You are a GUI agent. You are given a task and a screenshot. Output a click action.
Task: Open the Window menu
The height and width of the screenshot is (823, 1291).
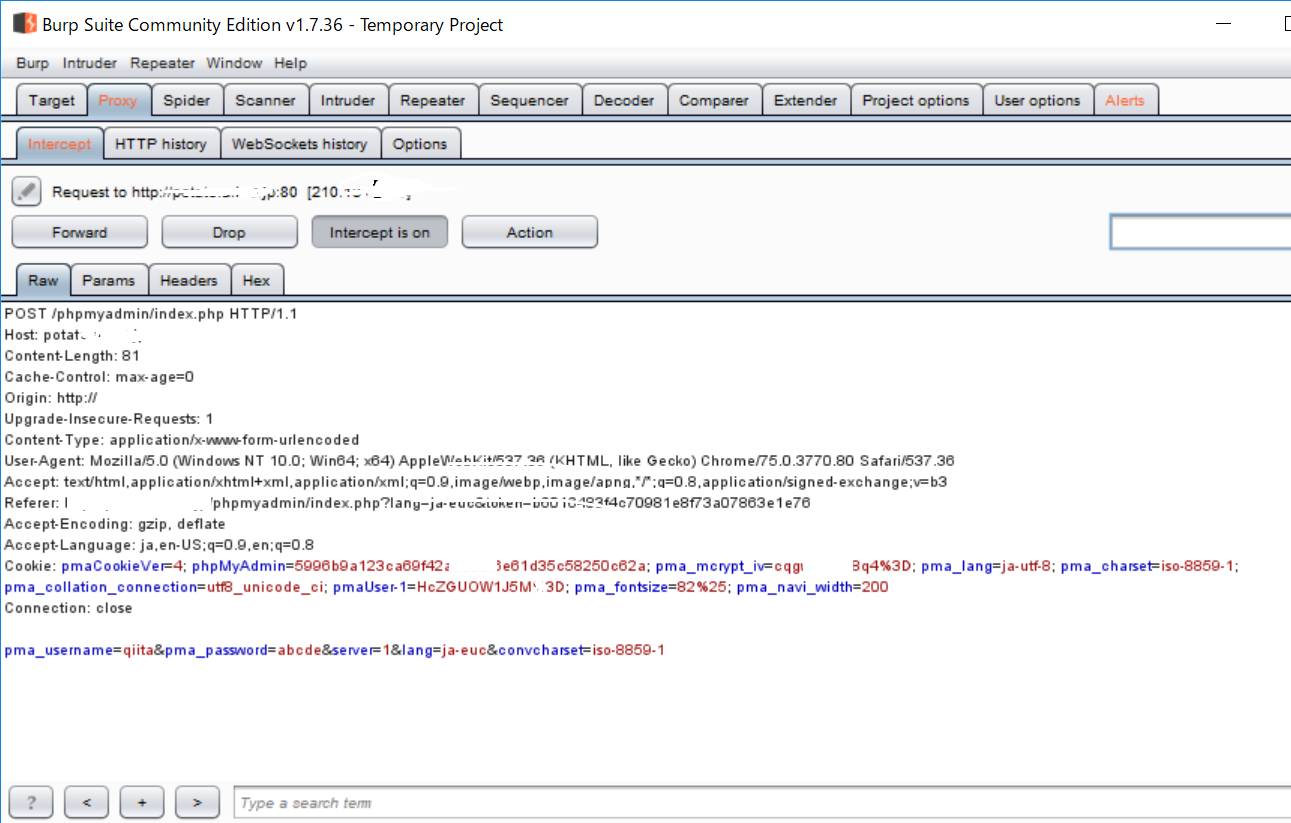point(234,63)
